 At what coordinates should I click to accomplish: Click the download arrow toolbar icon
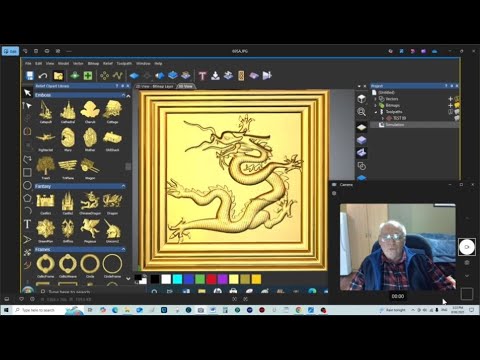pos(215,76)
